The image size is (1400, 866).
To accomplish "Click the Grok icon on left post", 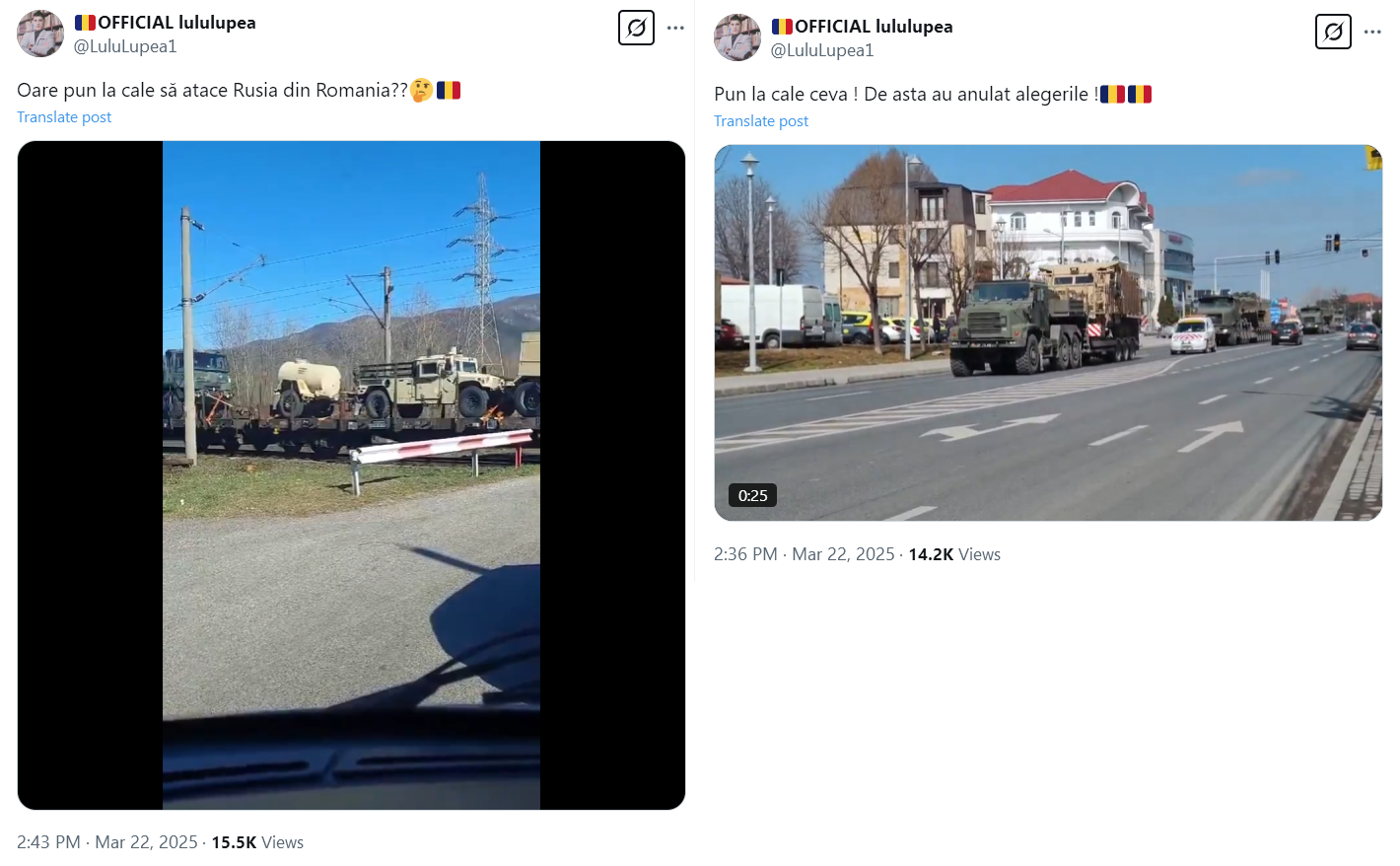I will coord(636,28).
